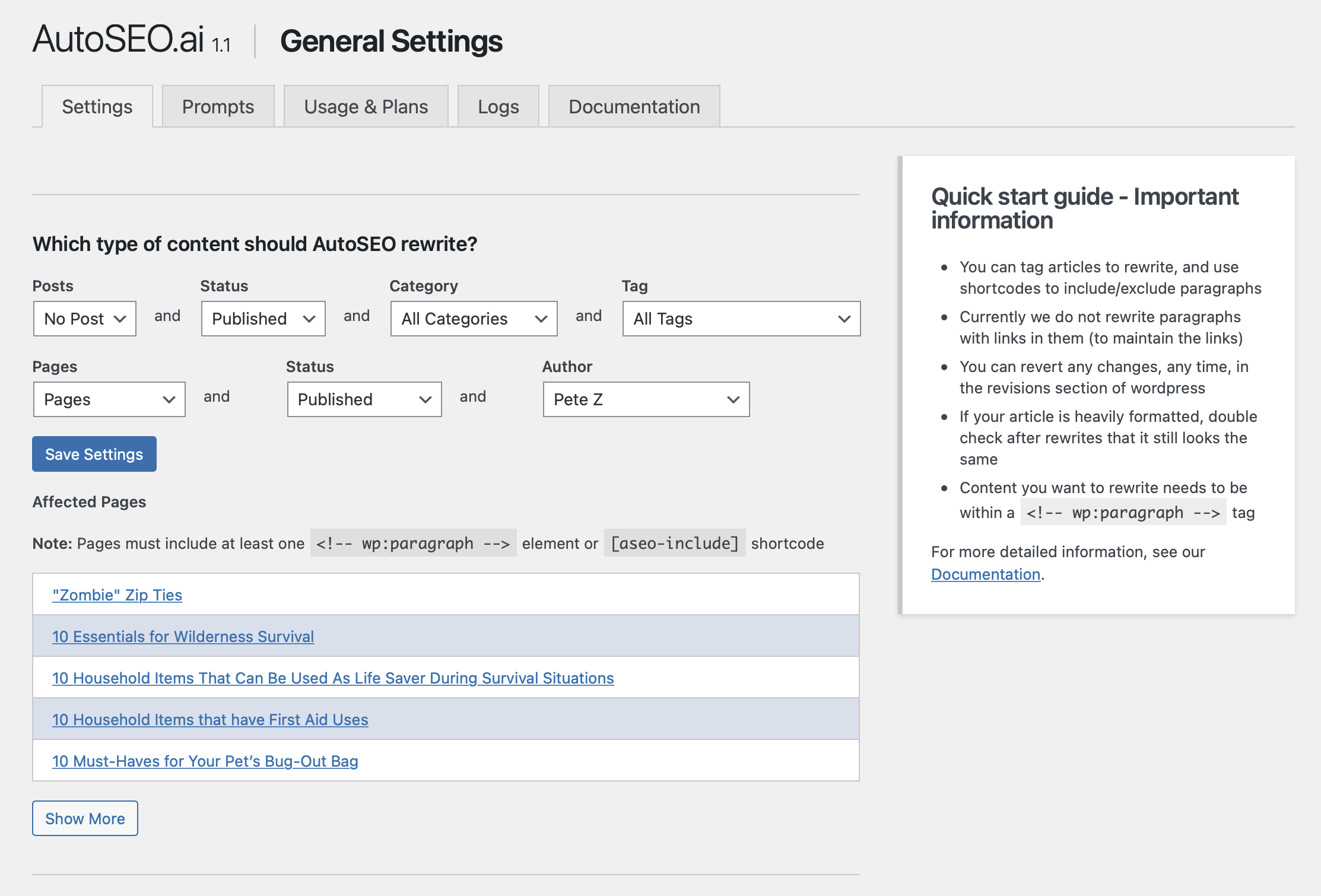Expand the Pages Status Published dropdown
Viewport: 1321px width, 896px height.
click(x=364, y=399)
